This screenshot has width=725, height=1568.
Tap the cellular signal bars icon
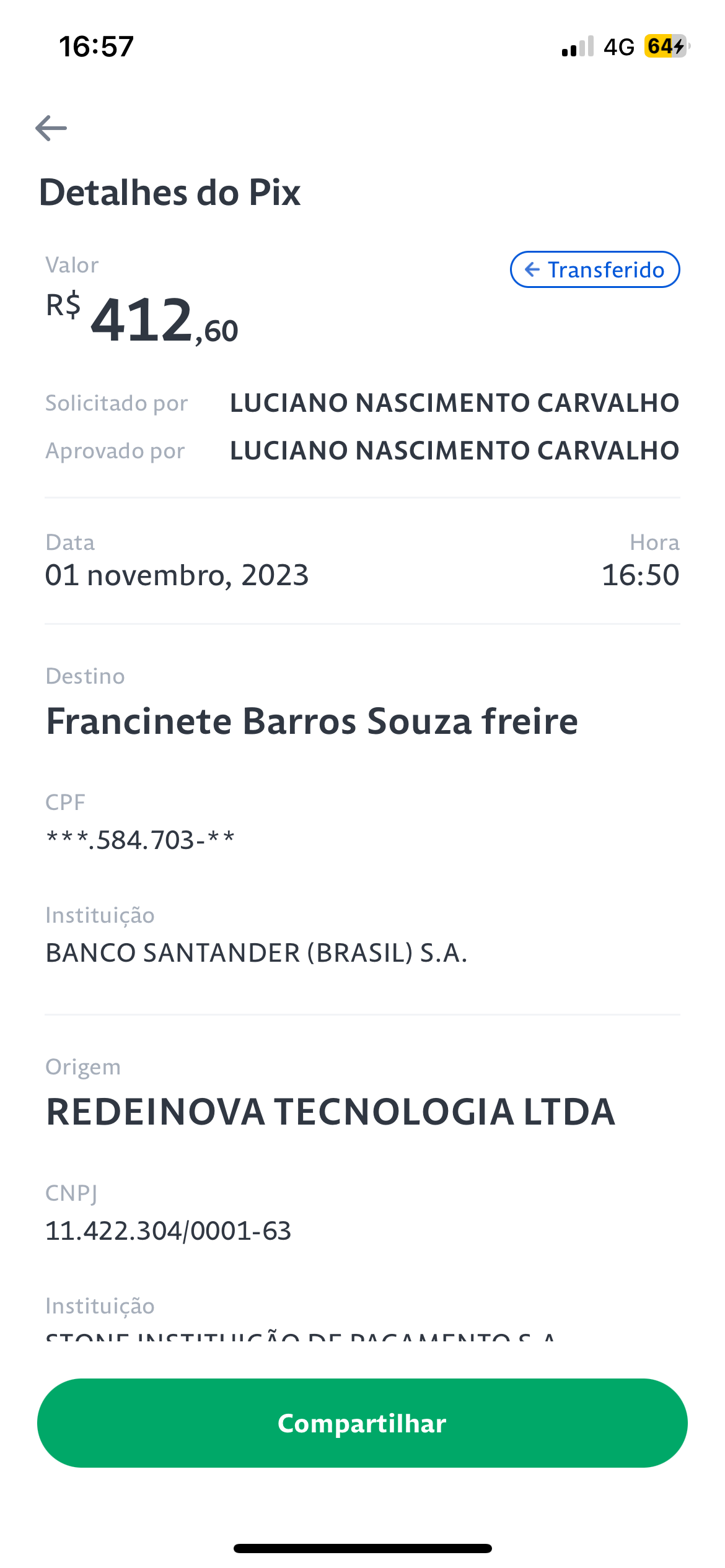click(578, 46)
